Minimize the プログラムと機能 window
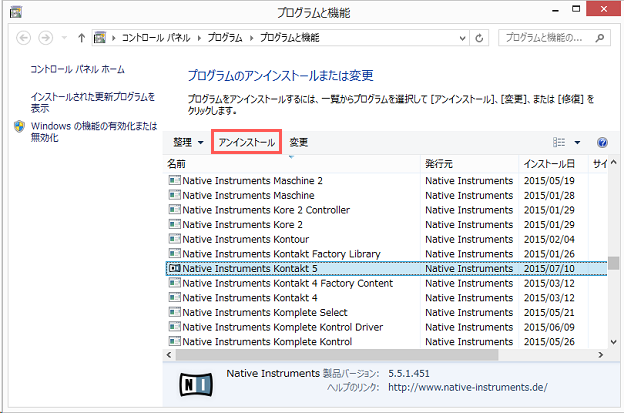This screenshot has width=624, height=413. coord(555,10)
